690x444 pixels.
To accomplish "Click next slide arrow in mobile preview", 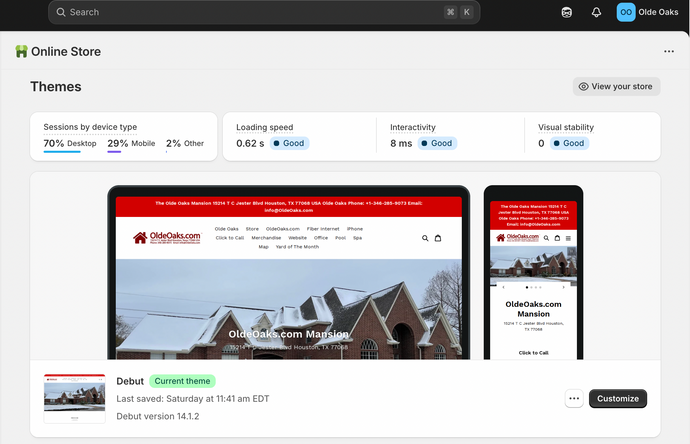I will click(563, 287).
